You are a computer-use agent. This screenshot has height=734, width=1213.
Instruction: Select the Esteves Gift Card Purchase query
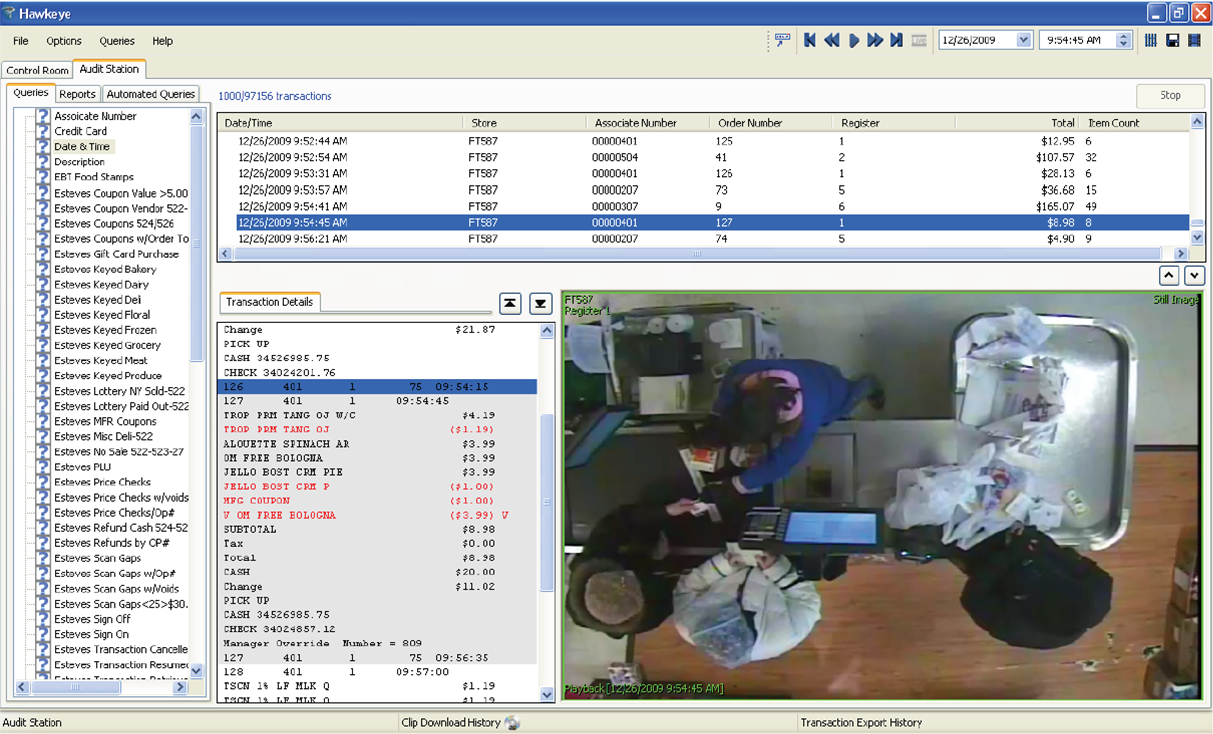pos(116,254)
